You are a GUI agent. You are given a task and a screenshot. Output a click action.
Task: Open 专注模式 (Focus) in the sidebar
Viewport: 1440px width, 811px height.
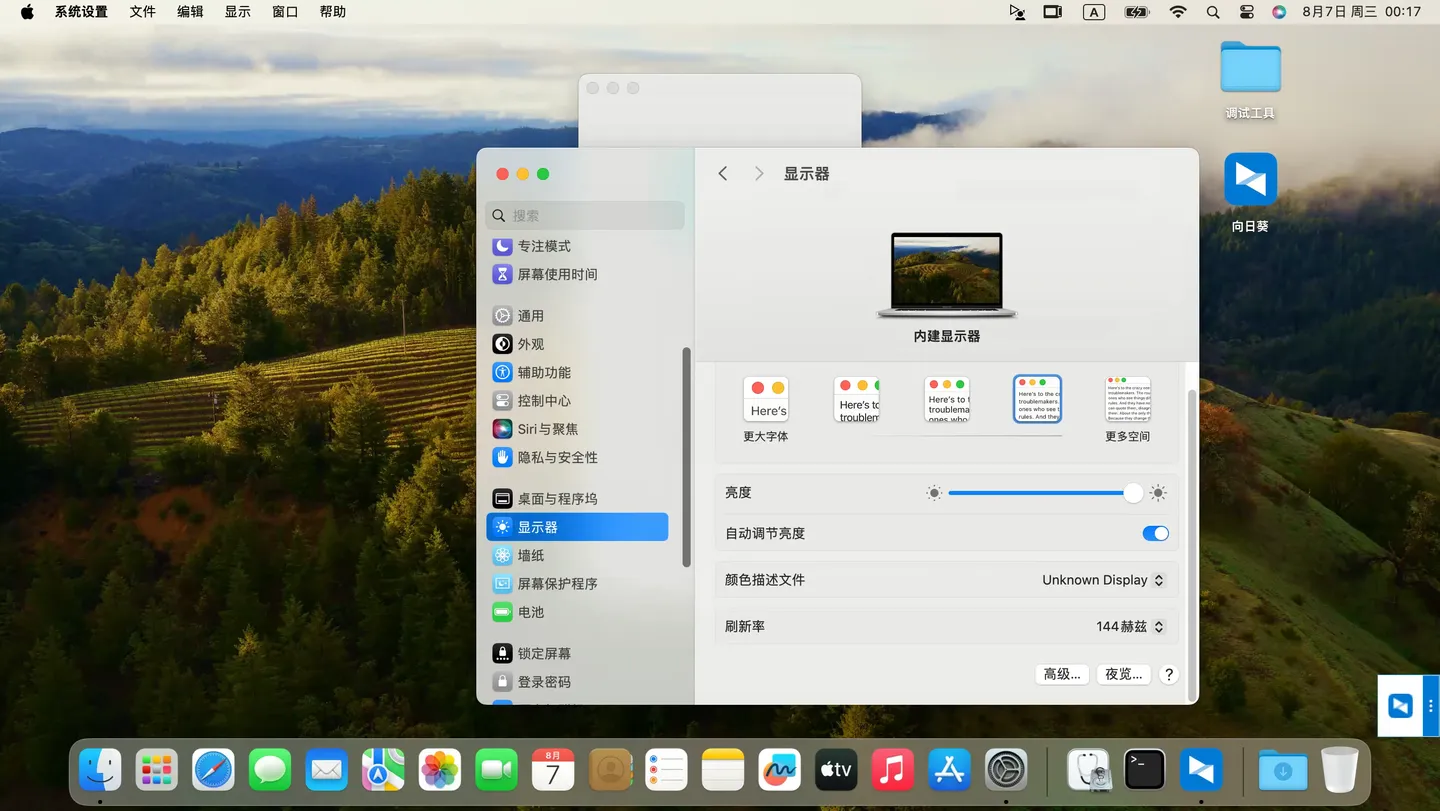[x=543, y=246]
